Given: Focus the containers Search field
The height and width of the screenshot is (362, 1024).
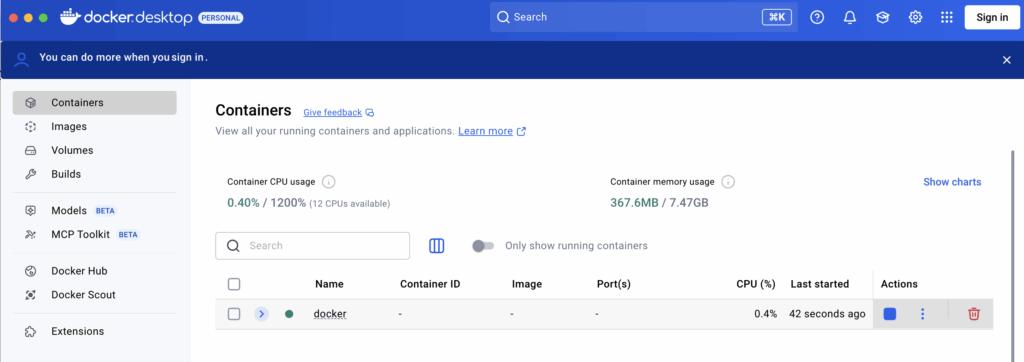Looking at the screenshot, I should (x=313, y=246).
